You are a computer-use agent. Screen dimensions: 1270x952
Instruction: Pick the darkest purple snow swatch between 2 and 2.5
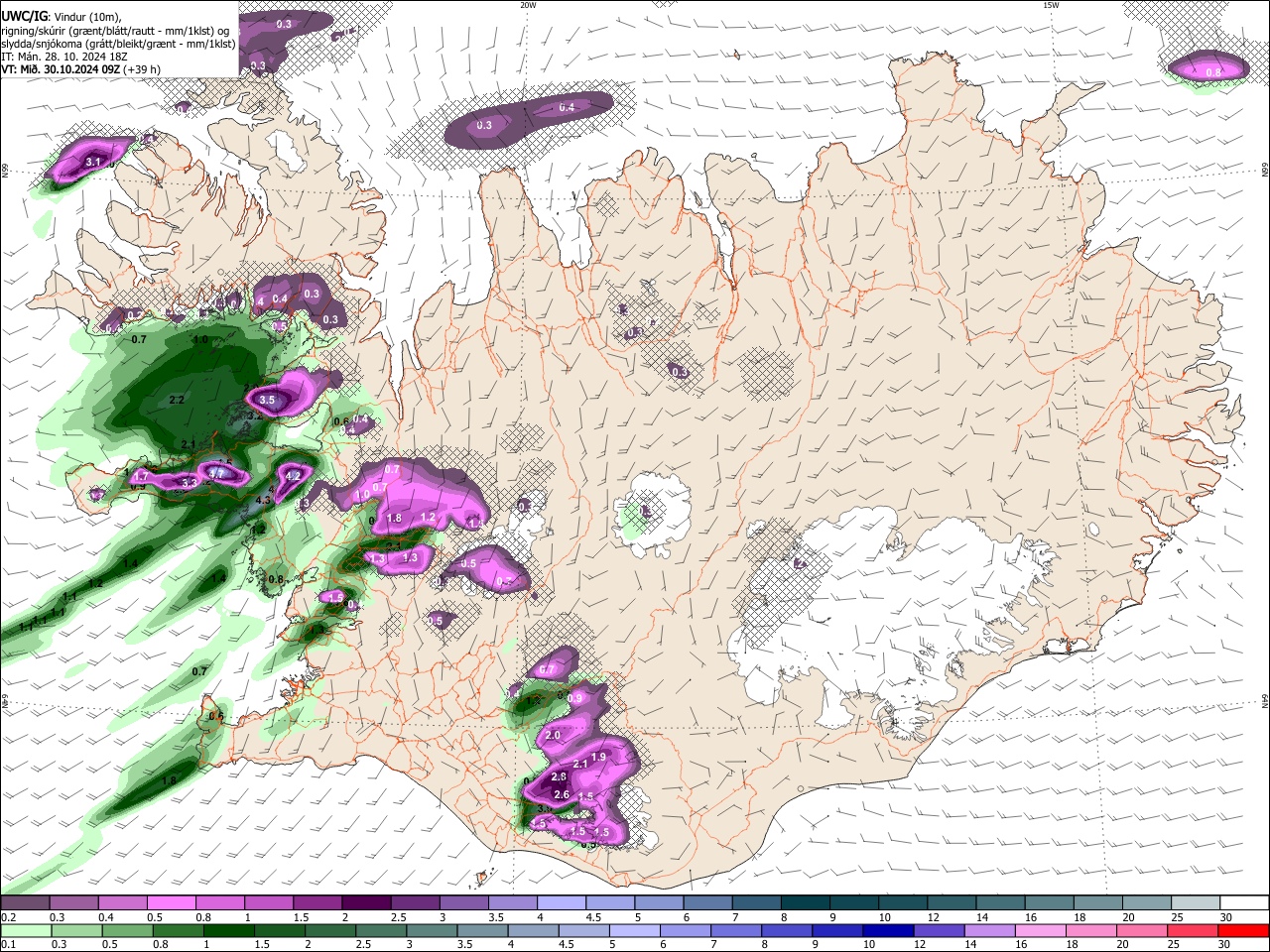coord(365,903)
